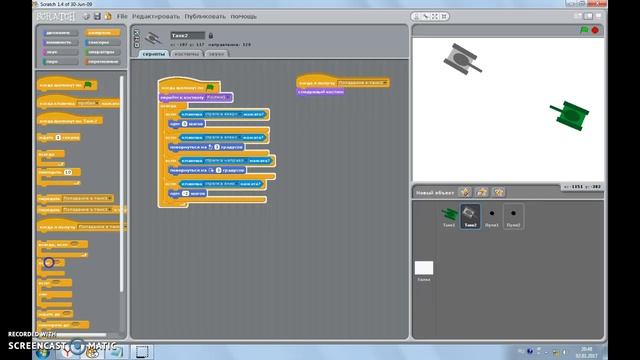Screen dimensions: 640x360
Task: Open the Редактировать menu
Action: point(156,16)
